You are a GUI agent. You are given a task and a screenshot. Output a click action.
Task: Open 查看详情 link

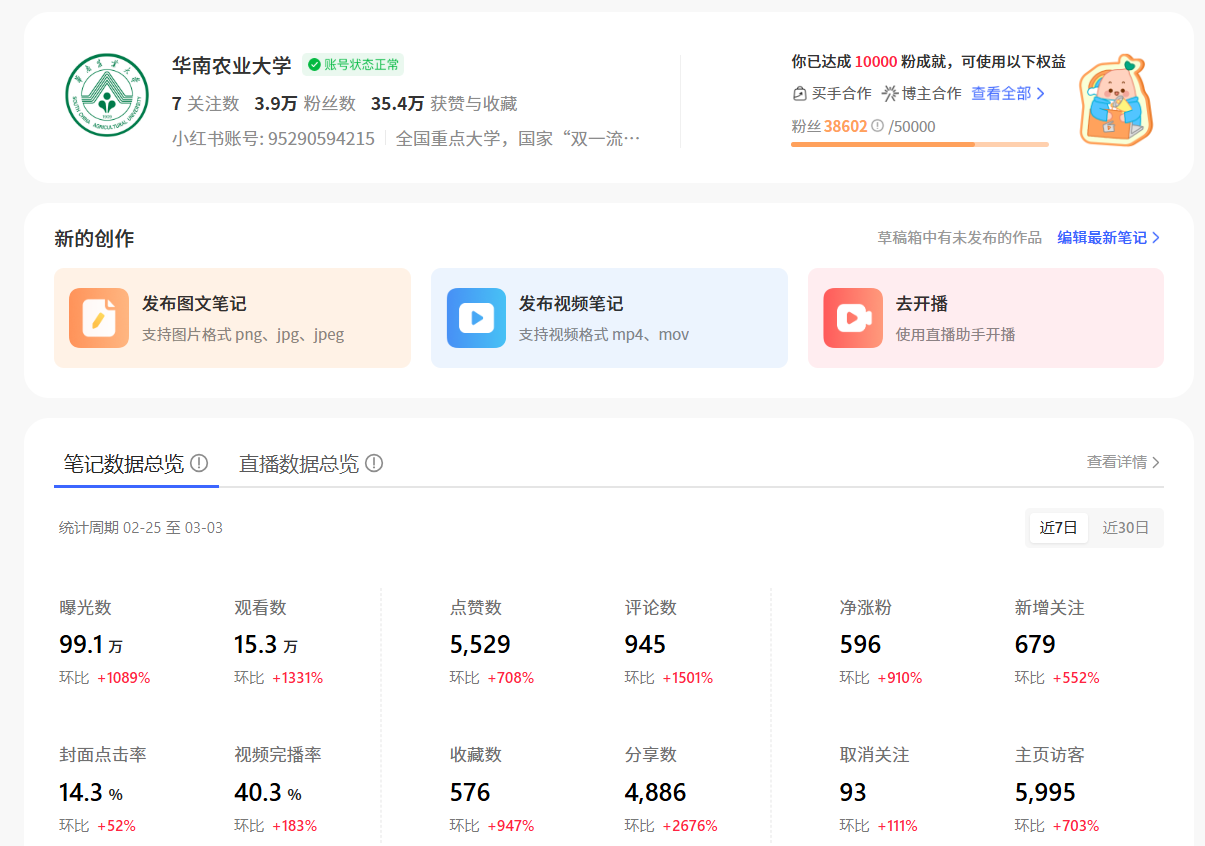(1117, 462)
